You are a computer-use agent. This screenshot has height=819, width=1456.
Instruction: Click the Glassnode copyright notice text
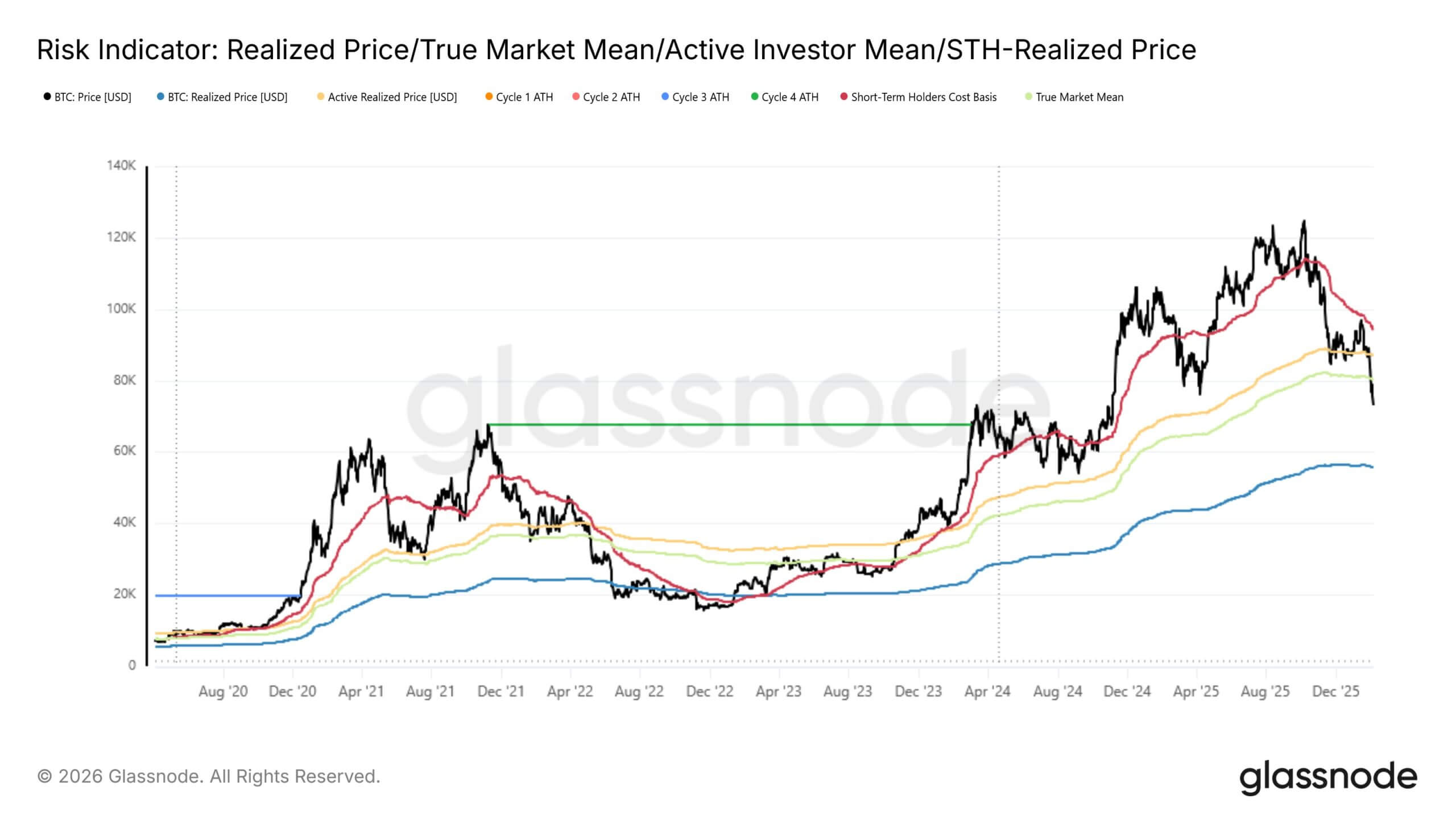coord(209,776)
